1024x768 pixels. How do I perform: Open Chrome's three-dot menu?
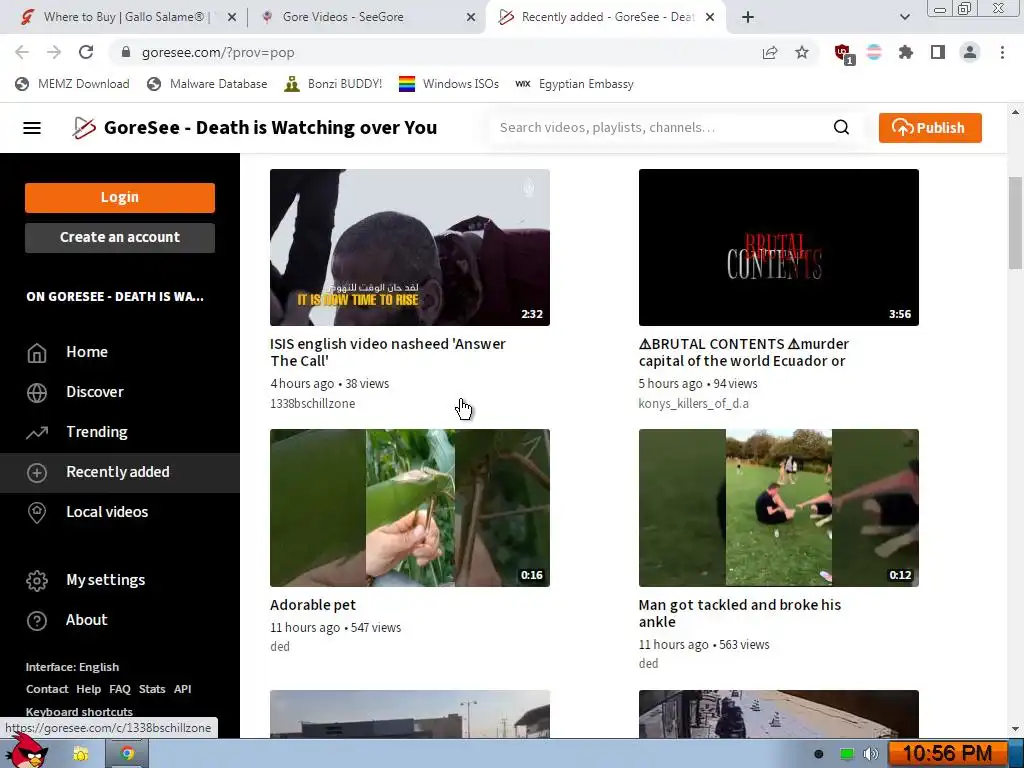point(1002,52)
